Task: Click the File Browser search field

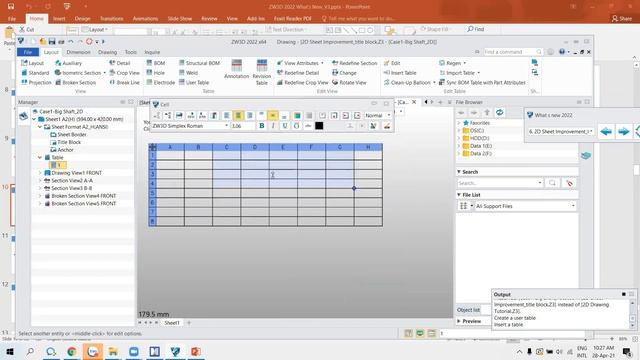Action: click(x=500, y=183)
